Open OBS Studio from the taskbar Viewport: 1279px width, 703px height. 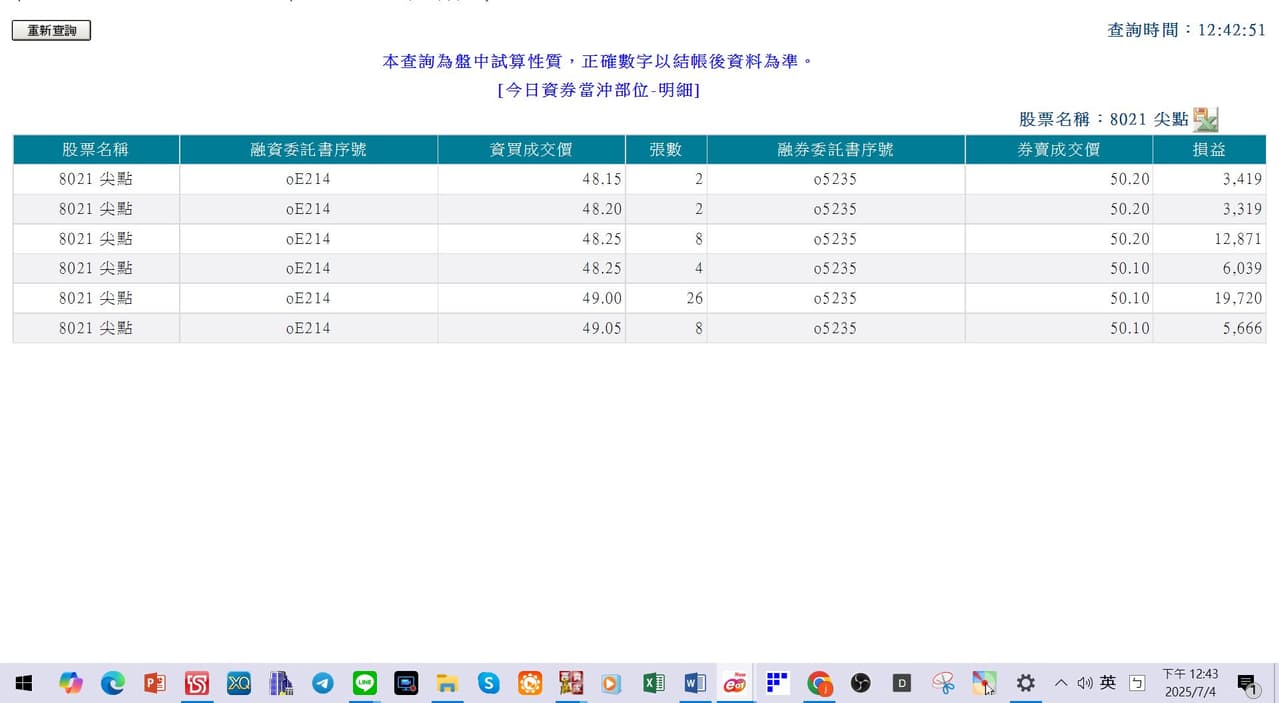(861, 683)
